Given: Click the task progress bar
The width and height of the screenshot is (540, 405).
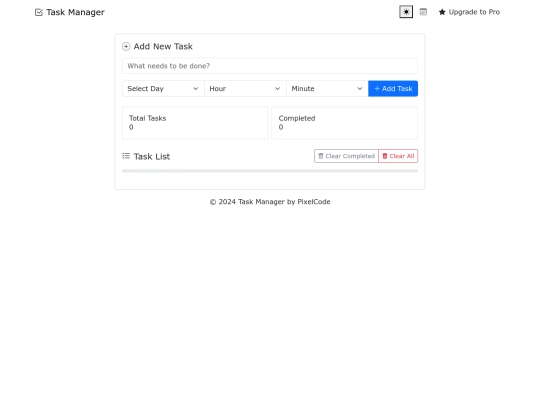Looking at the screenshot, I should tap(270, 171).
